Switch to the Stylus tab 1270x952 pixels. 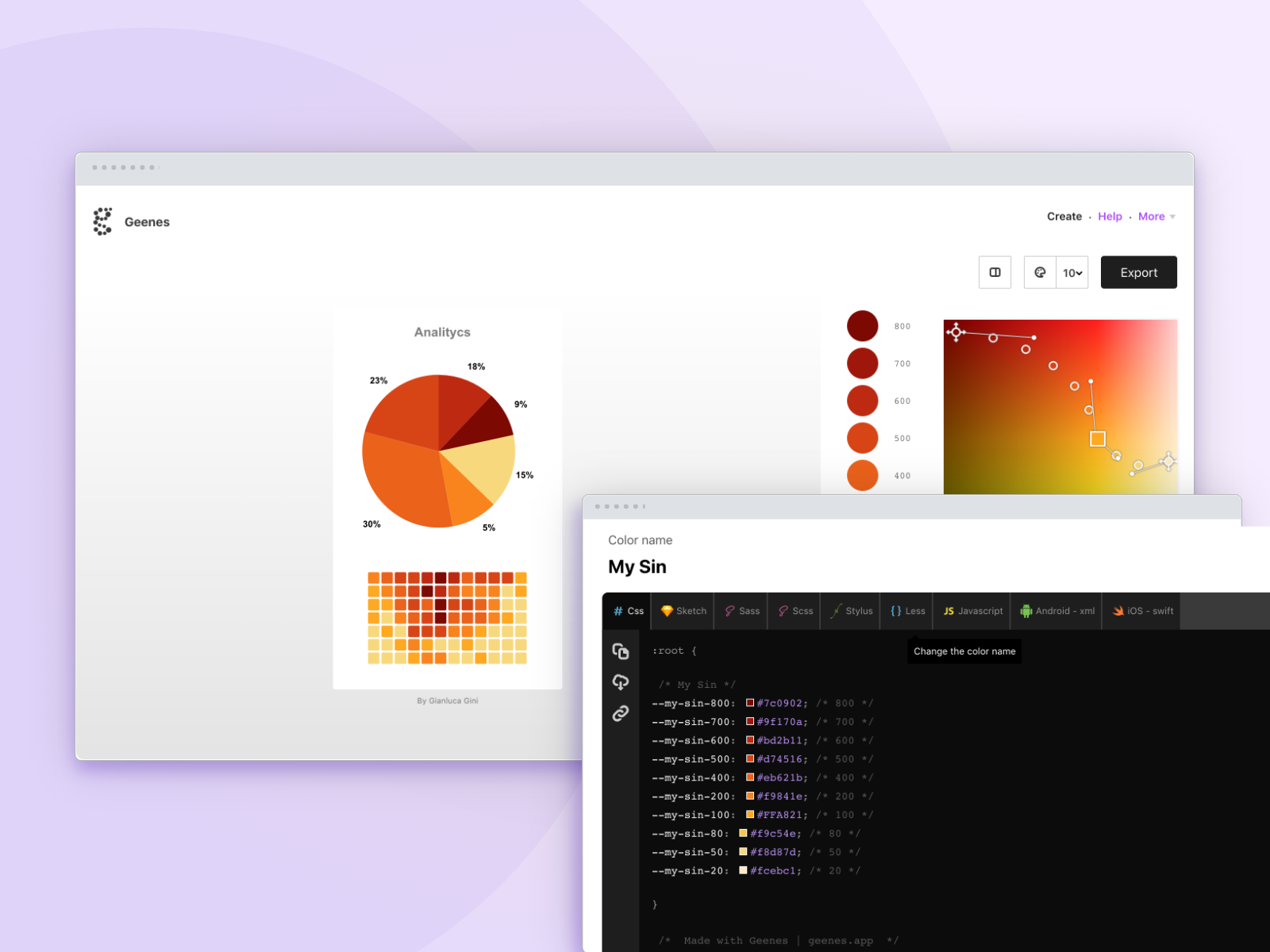pos(851,611)
